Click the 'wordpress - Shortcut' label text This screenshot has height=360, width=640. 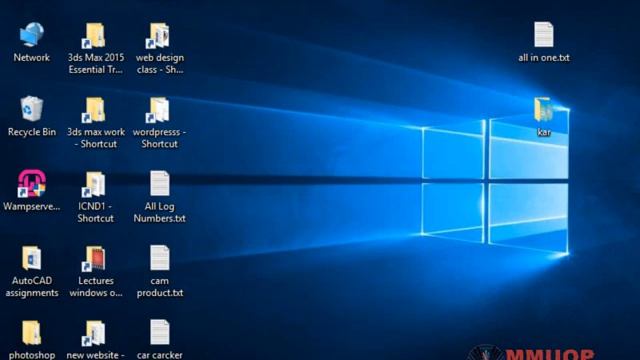click(x=159, y=138)
